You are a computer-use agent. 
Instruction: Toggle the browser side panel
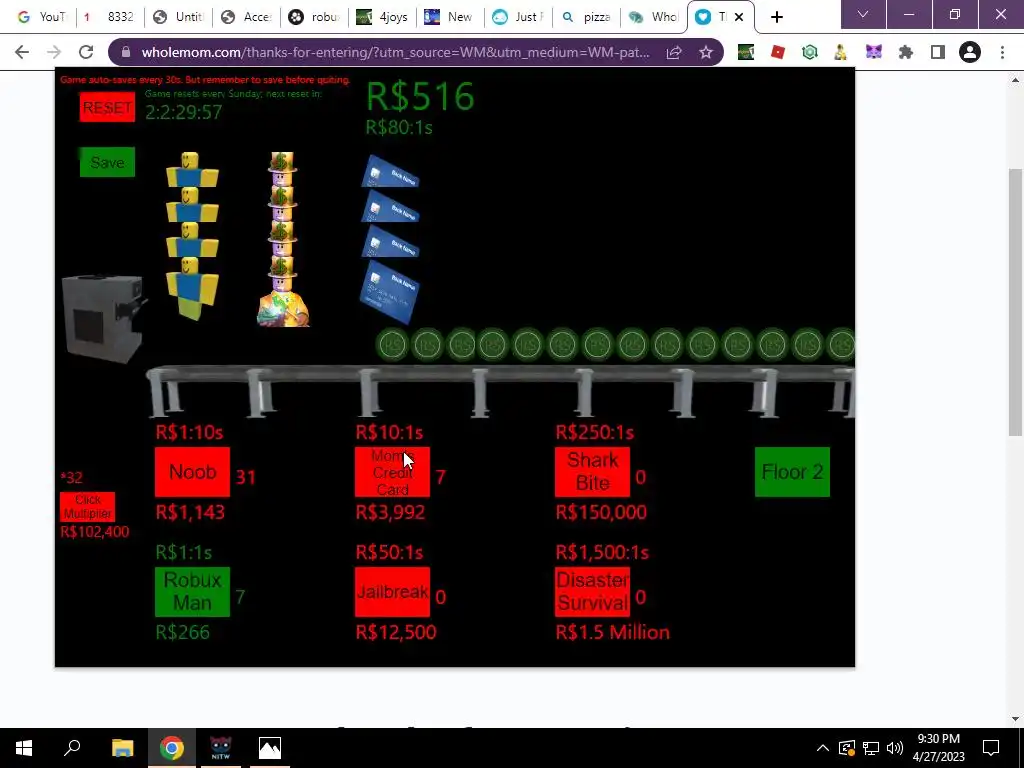click(938, 52)
